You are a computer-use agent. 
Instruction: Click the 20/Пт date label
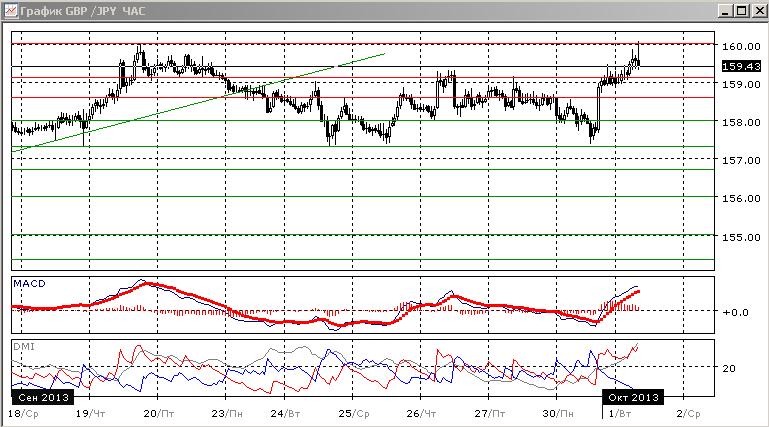(x=158, y=414)
